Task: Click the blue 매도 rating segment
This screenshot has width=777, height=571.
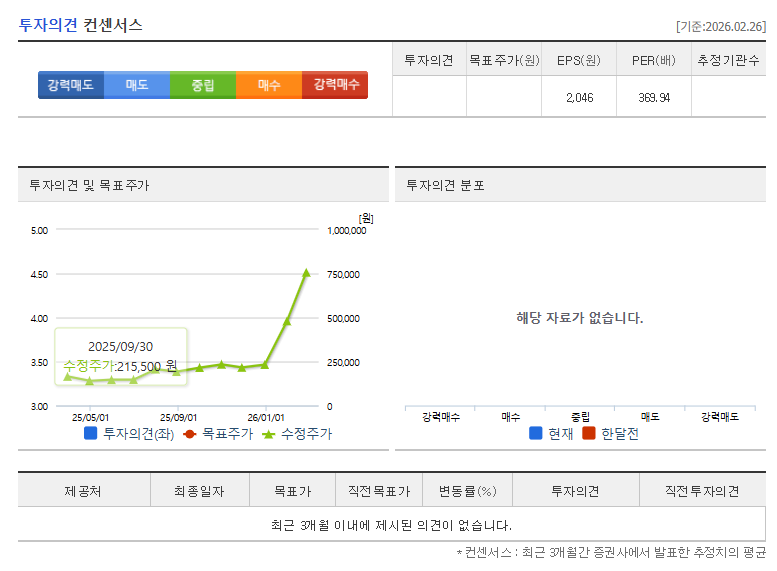Action: [137, 85]
